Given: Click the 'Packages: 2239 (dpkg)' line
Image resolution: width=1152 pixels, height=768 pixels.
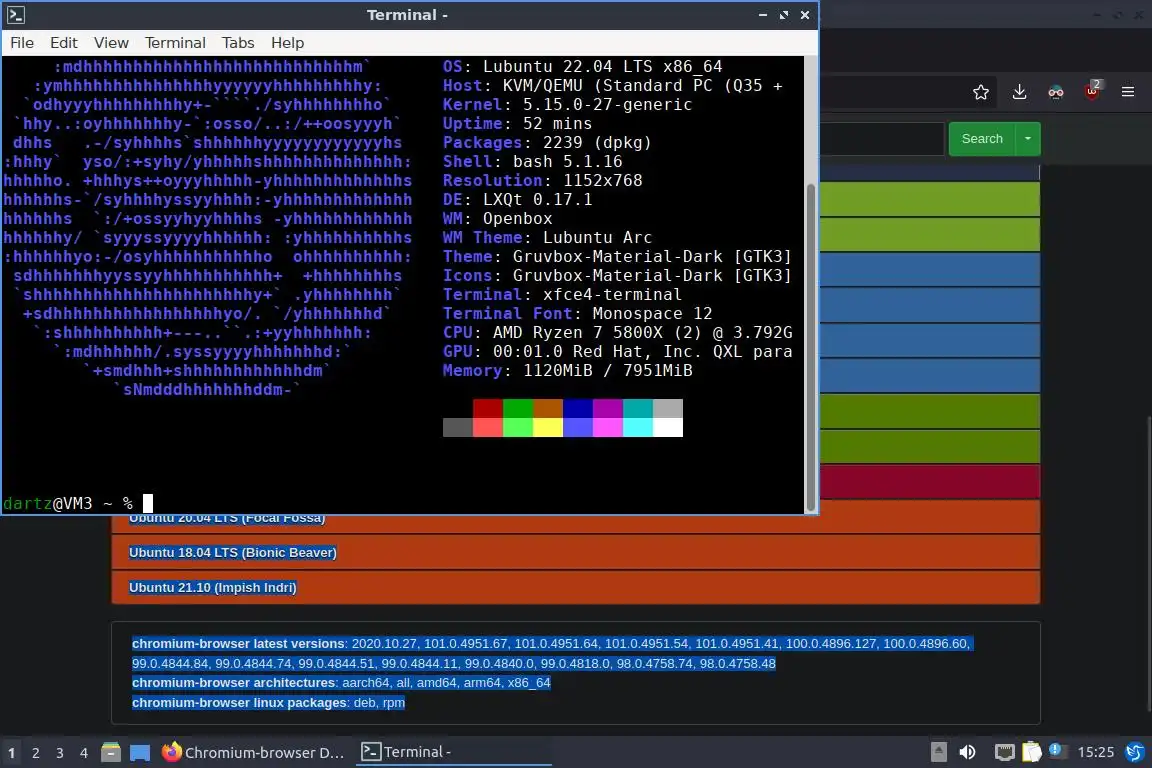Looking at the screenshot, I should pos(547,143).
